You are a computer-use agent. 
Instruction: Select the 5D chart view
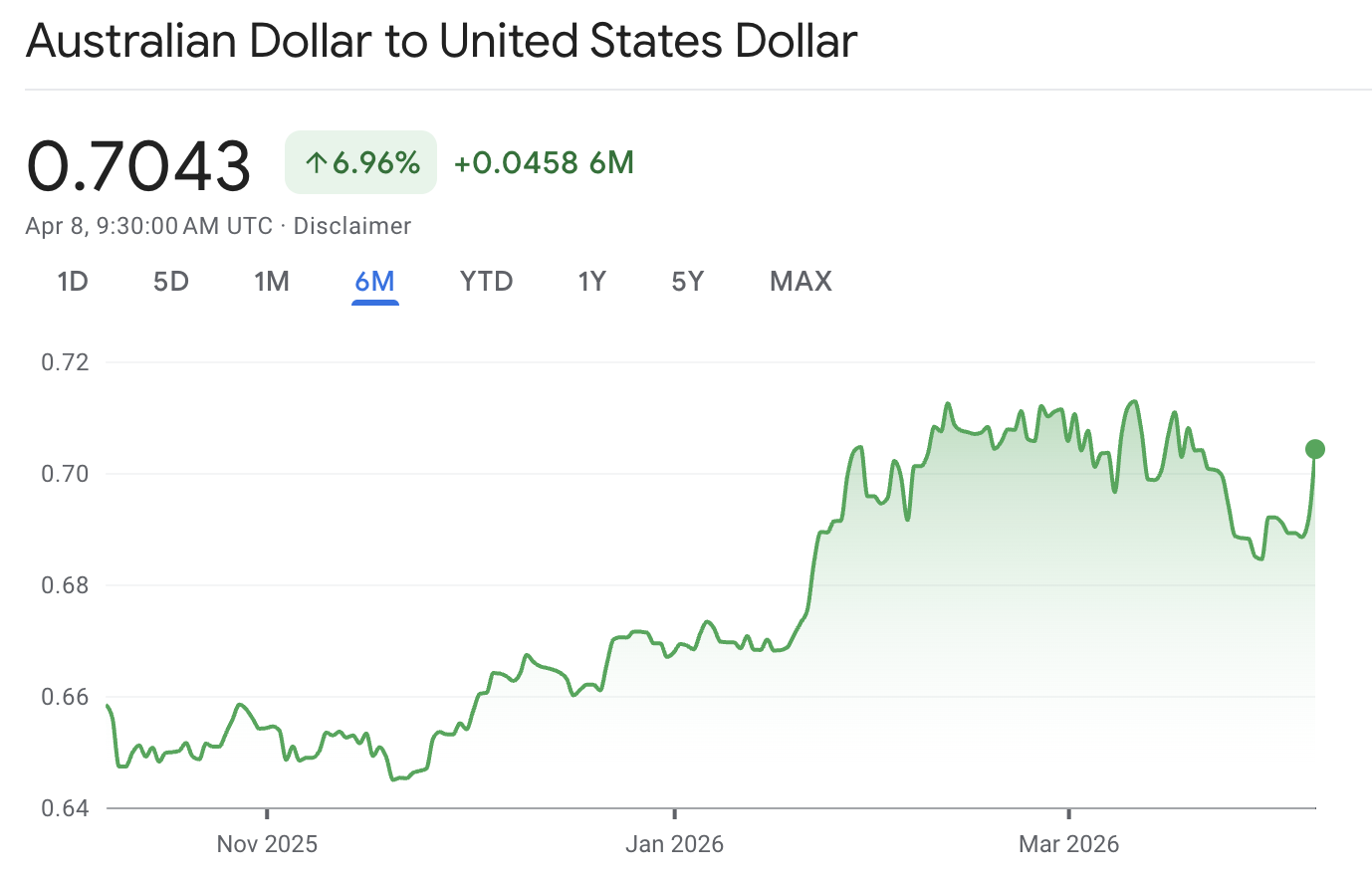point(170,282)
